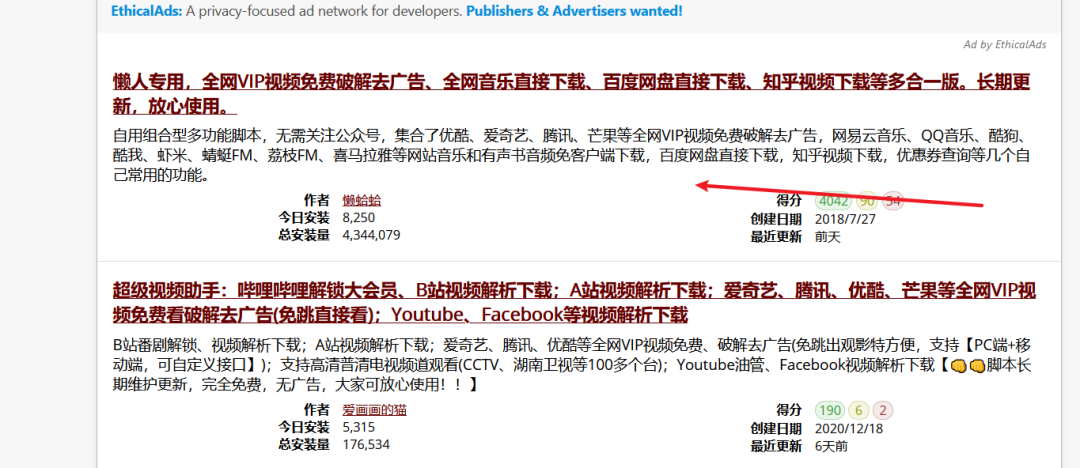Click the 得分 label beside the 190 badge
Viewport: 1080px width, 468px height.
[x=789, y=410]
